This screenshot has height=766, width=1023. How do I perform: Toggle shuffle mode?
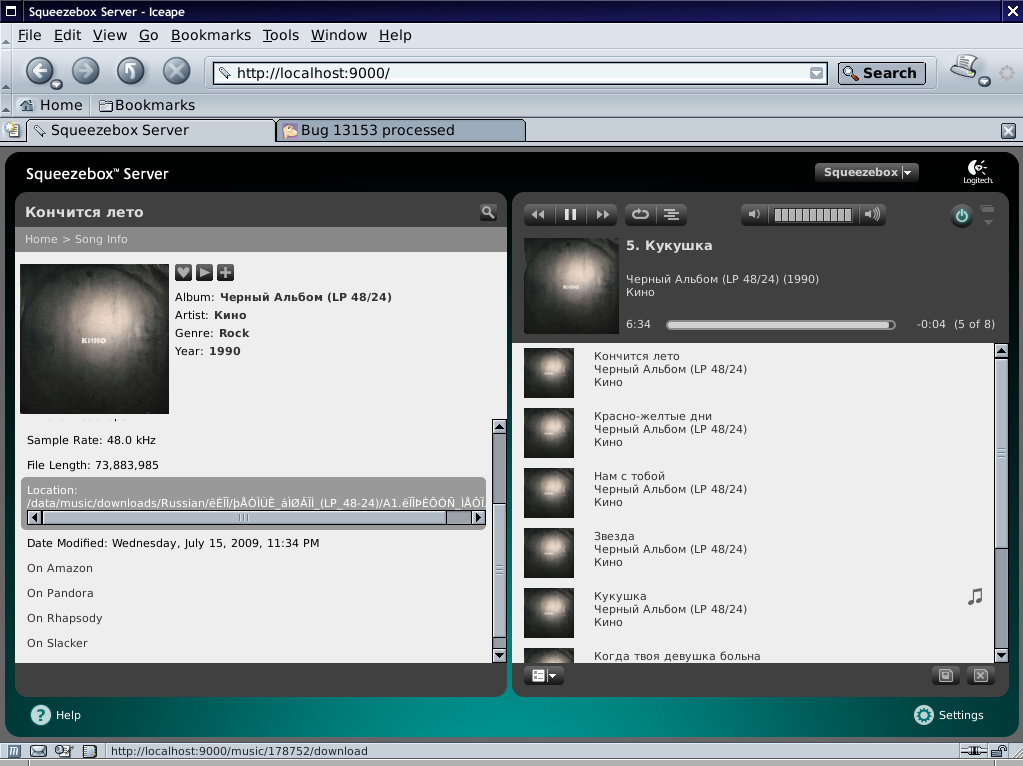click(672, 214)
